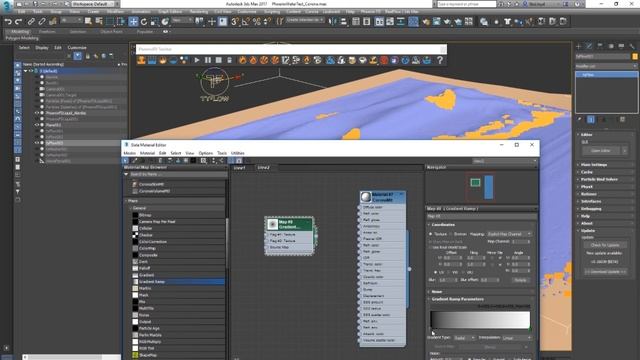
Task: Open the Customize menu in scene explorer
Action: tap(77, 48)
